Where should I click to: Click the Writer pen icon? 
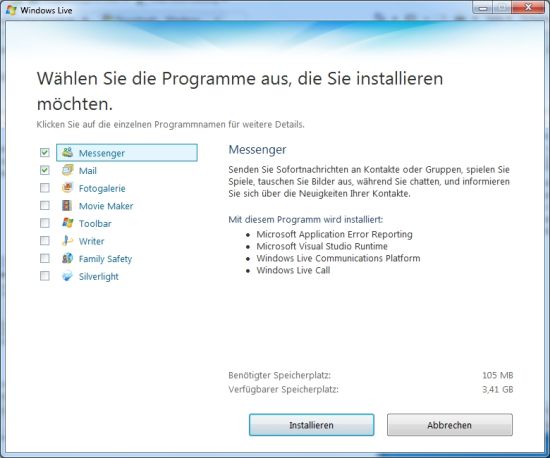(x=67, y=241)
